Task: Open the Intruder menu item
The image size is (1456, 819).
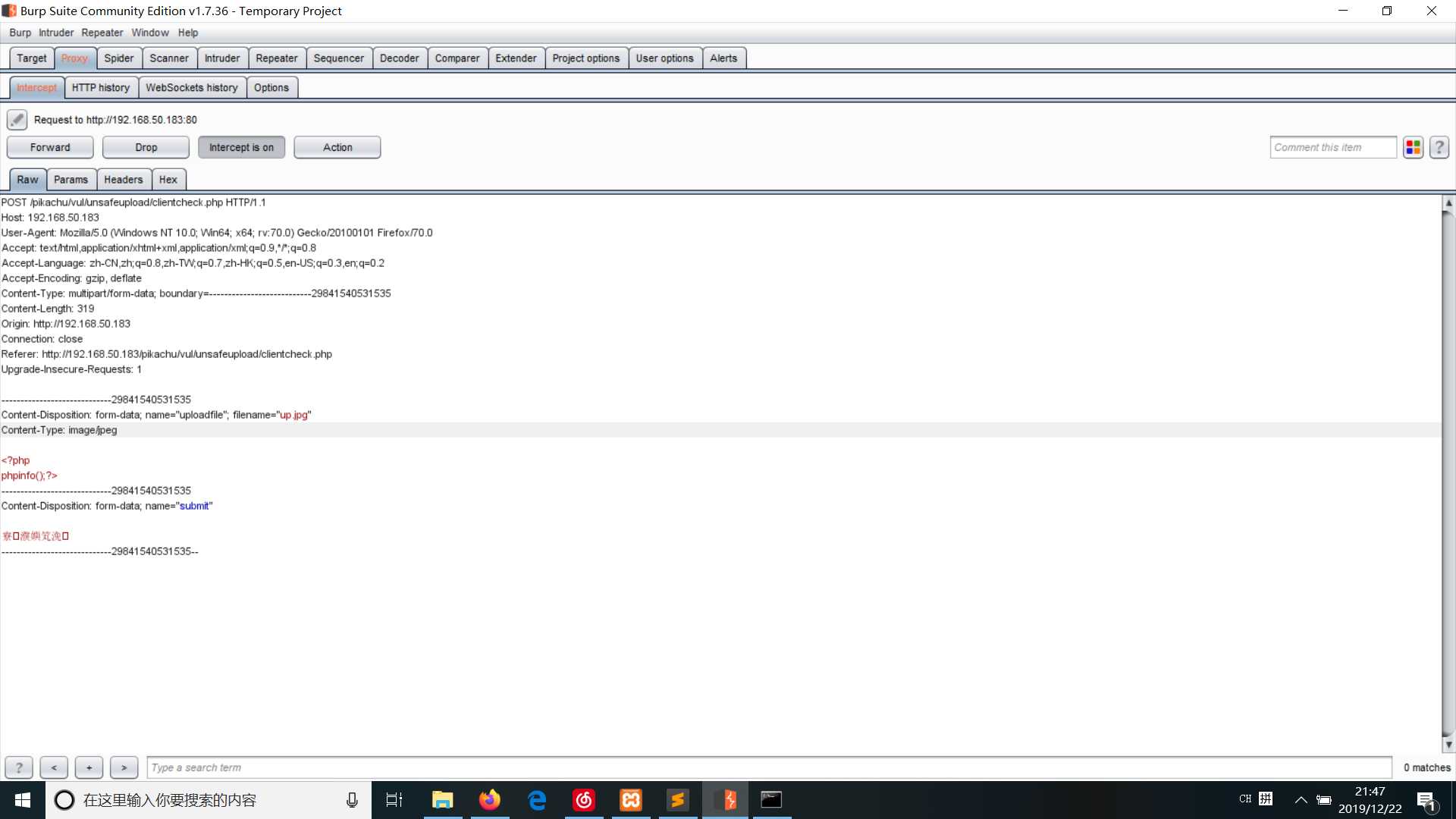Action: pos(55,32)
